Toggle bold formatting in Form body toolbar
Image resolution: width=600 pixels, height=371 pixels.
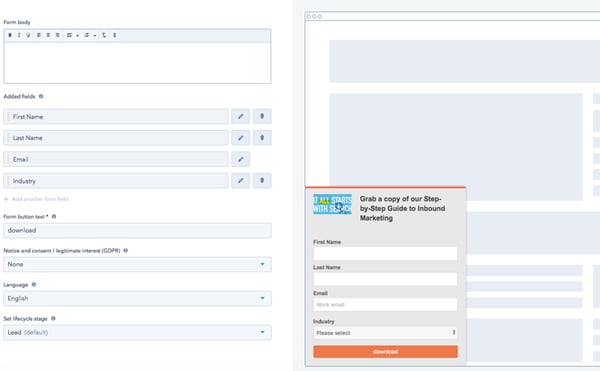pyautogui.click(x=10, y=35)
